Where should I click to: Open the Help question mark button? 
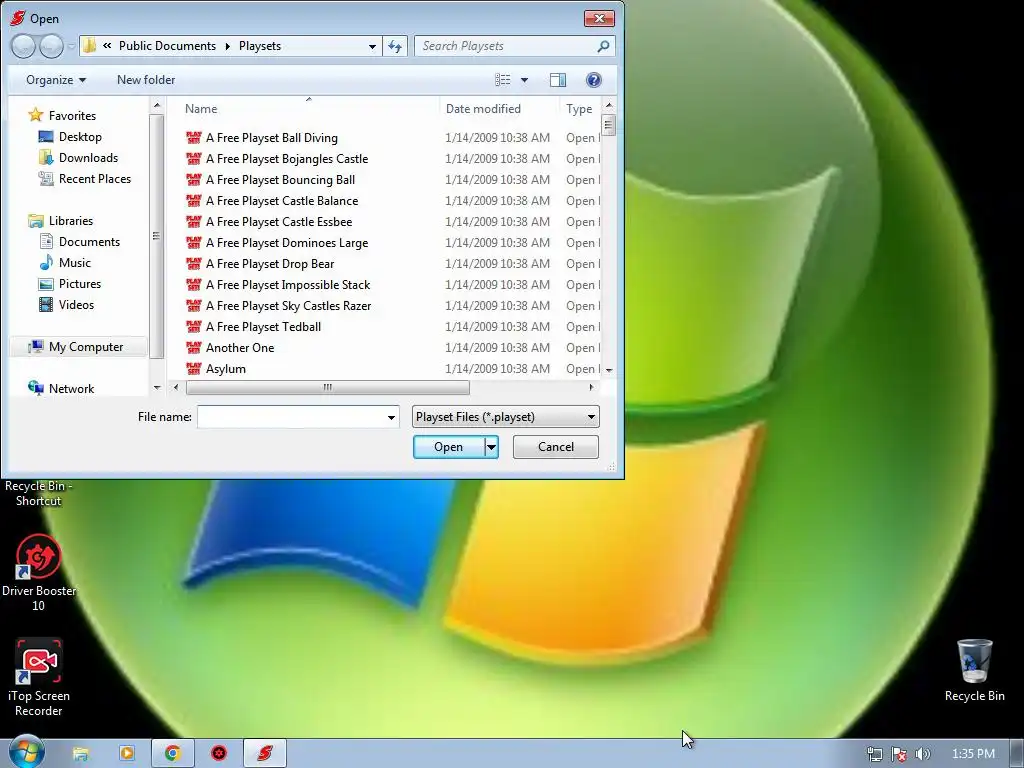point(593,80)
